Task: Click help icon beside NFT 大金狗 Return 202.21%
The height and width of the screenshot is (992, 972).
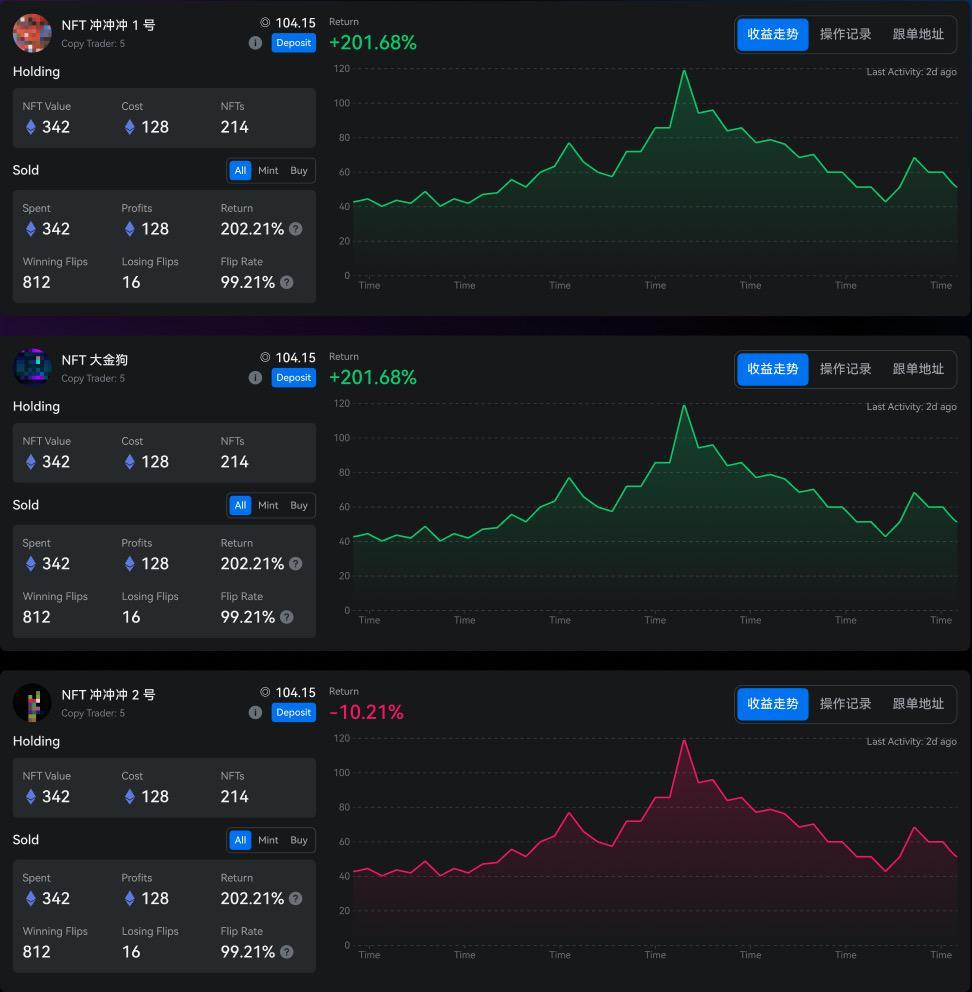Action: pyautogui.click(x=295, y=564)
